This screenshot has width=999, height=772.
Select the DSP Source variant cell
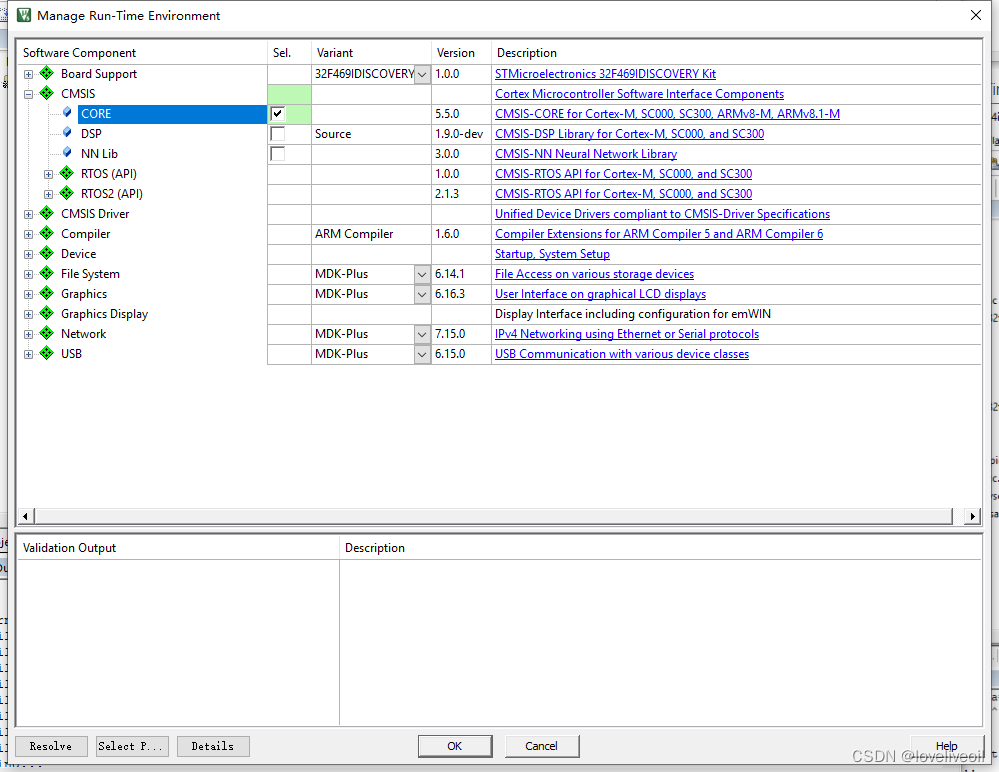pos(371,134)
